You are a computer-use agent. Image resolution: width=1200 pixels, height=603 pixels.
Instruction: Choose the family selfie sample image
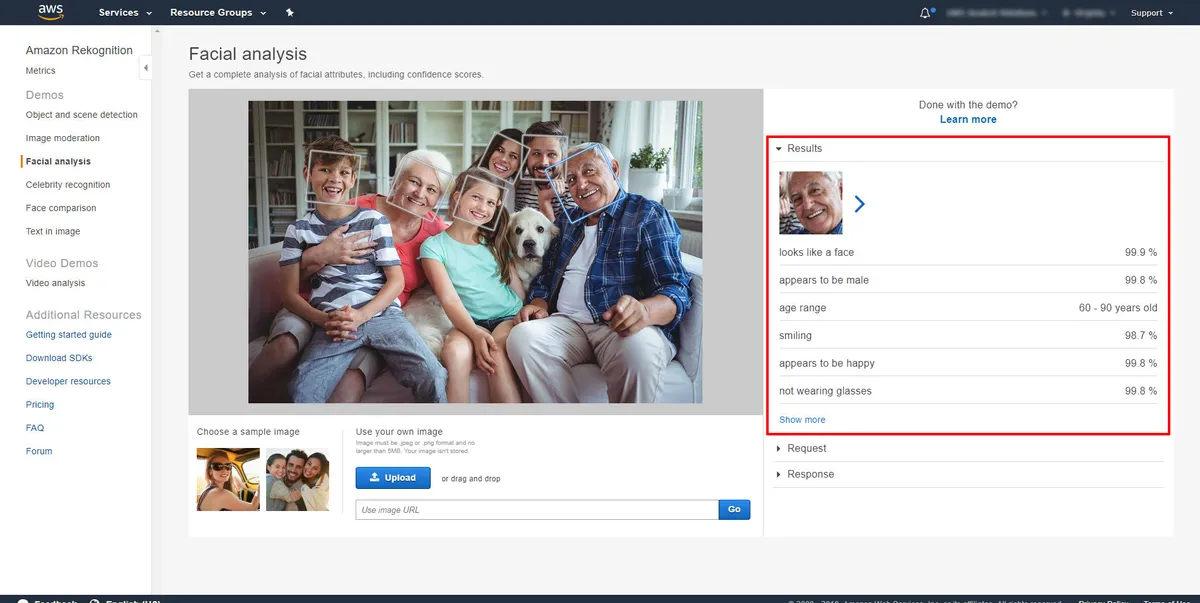[x=298, y=479]
